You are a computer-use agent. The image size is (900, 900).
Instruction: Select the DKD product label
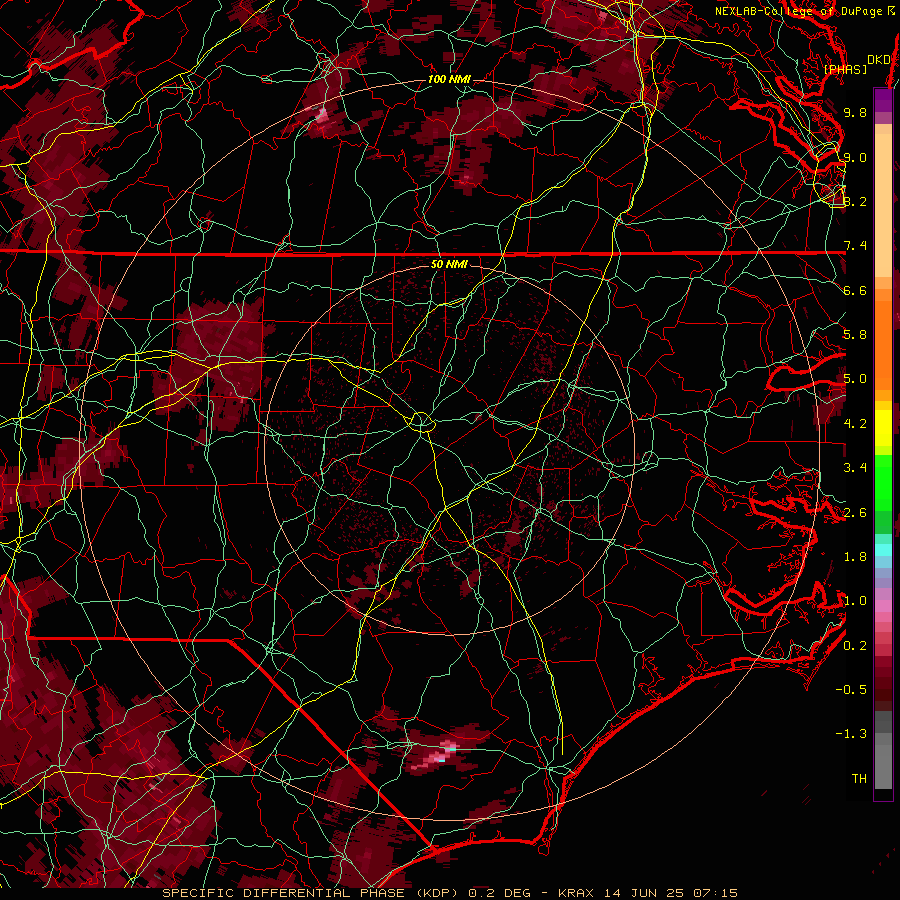tap(878, 60)
